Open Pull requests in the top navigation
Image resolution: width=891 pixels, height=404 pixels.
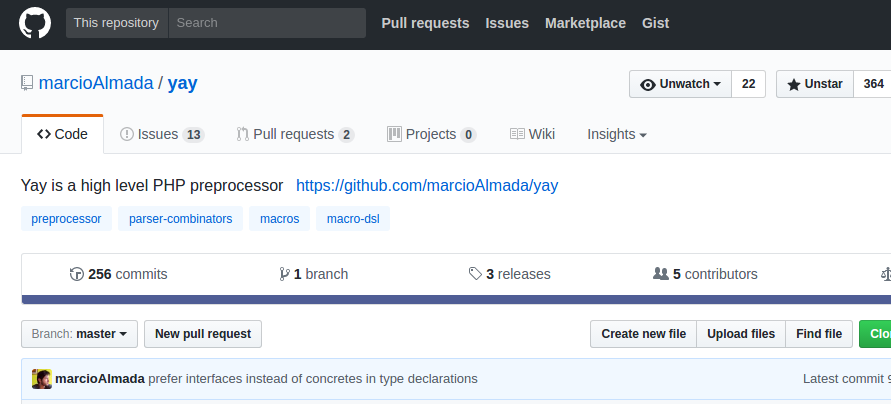[426, 23]
